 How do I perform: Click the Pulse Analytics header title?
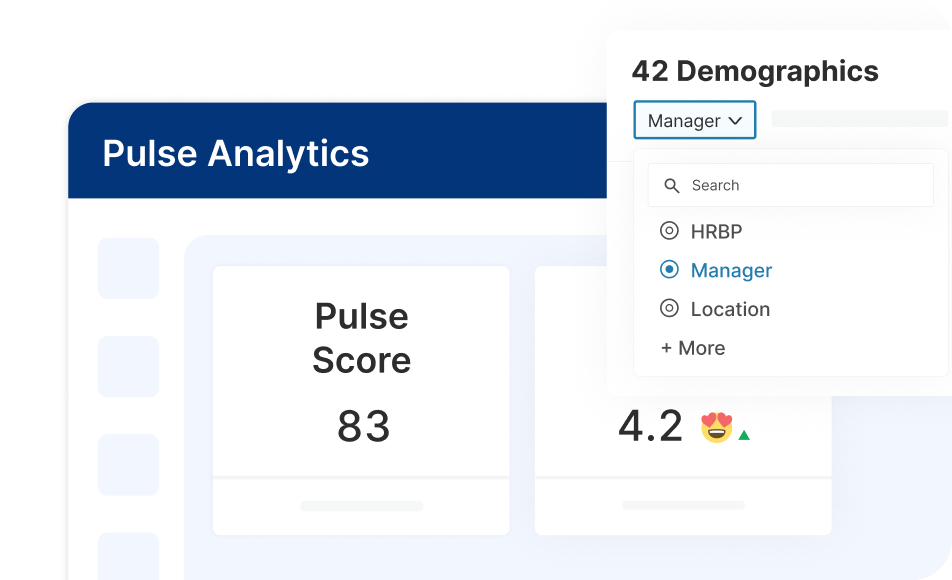pos(236,153)
